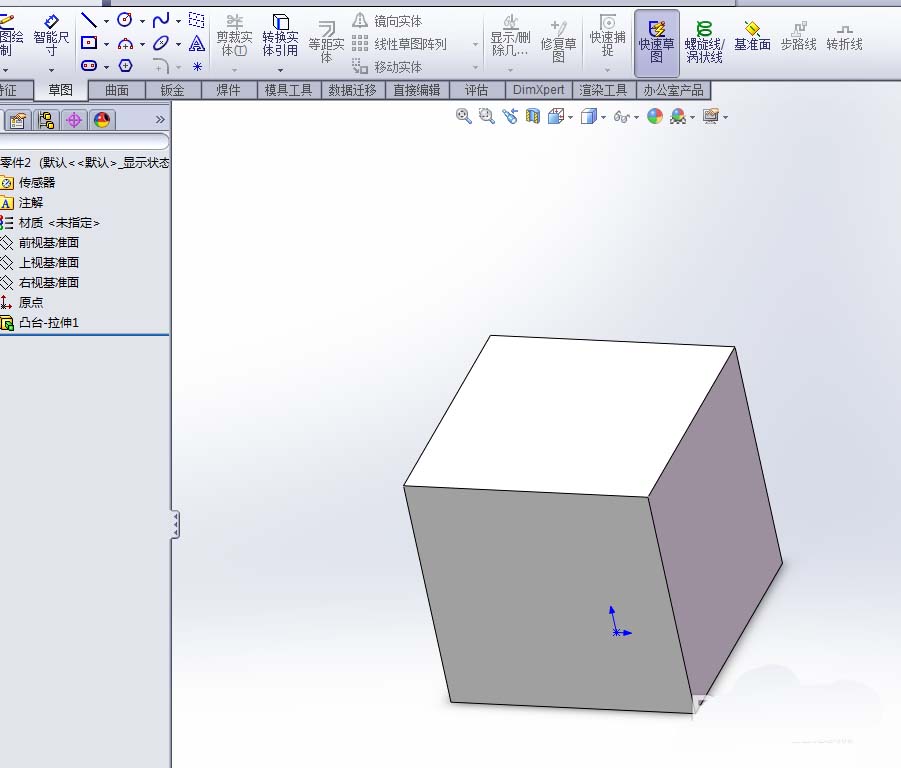Viewport: 901px width, 768px height.
Task: Click the Edit Appearance color ball icon
Action: pos(654,117)
